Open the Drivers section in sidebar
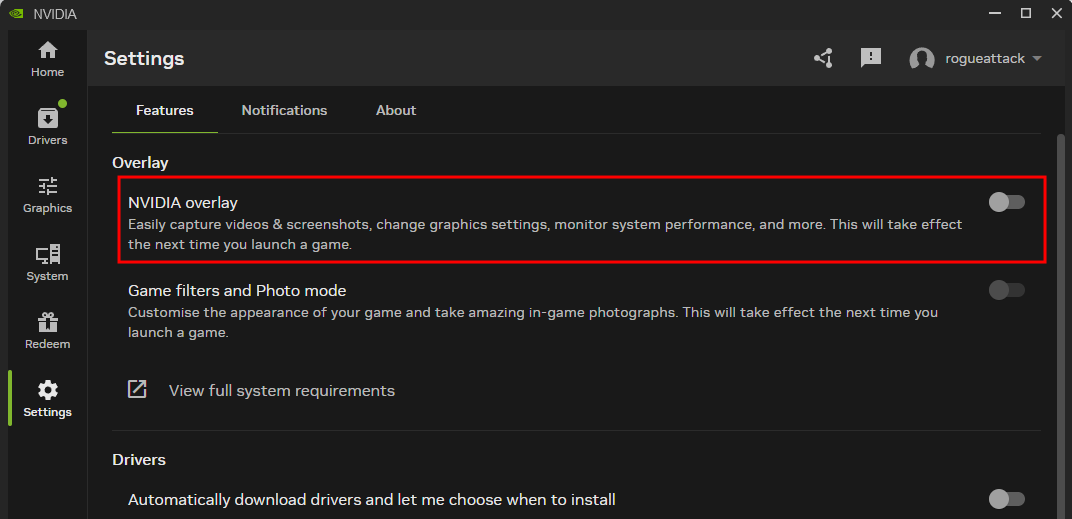 coord(47,126)
